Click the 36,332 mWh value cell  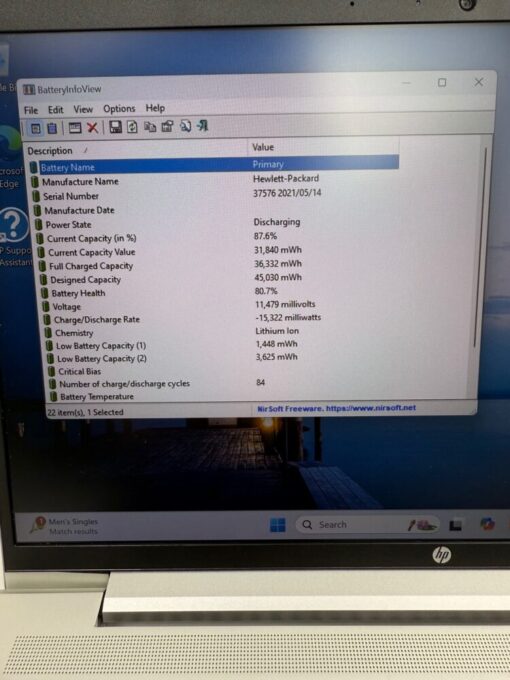tap(278, 264)
